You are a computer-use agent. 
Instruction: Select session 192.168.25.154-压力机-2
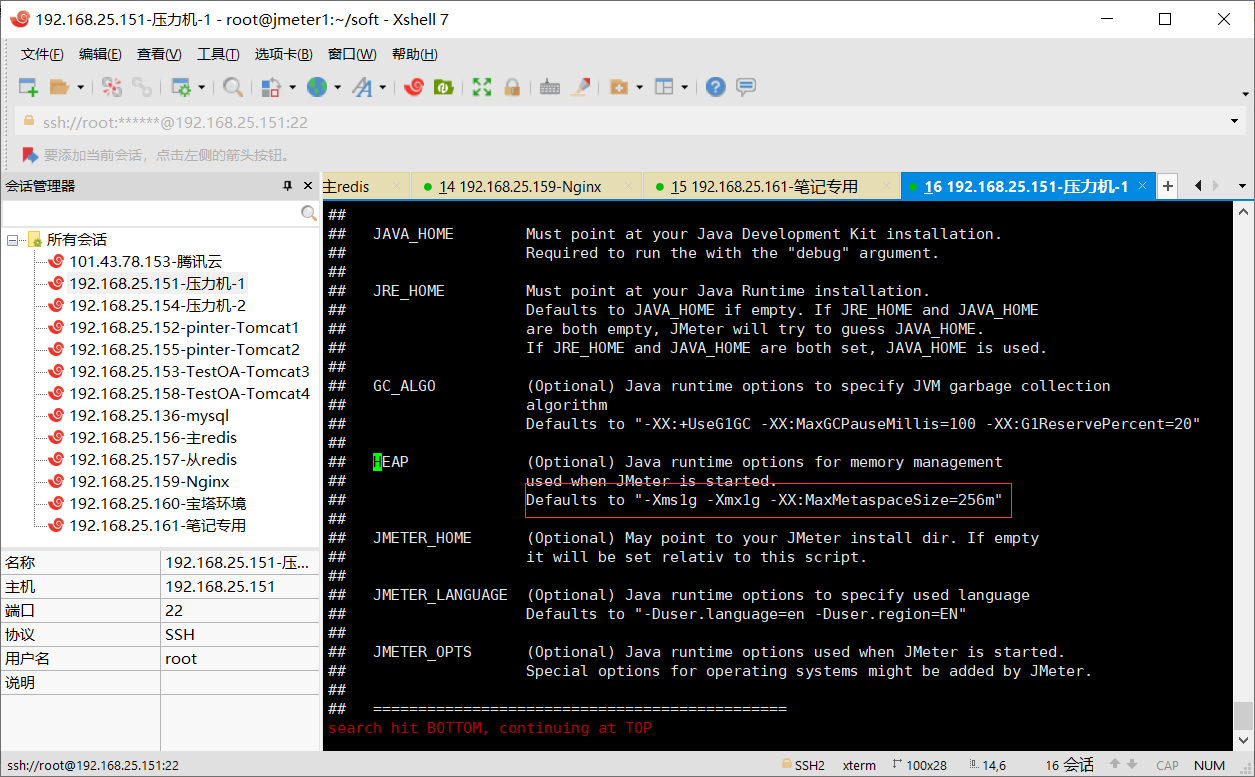pos(157,306)
